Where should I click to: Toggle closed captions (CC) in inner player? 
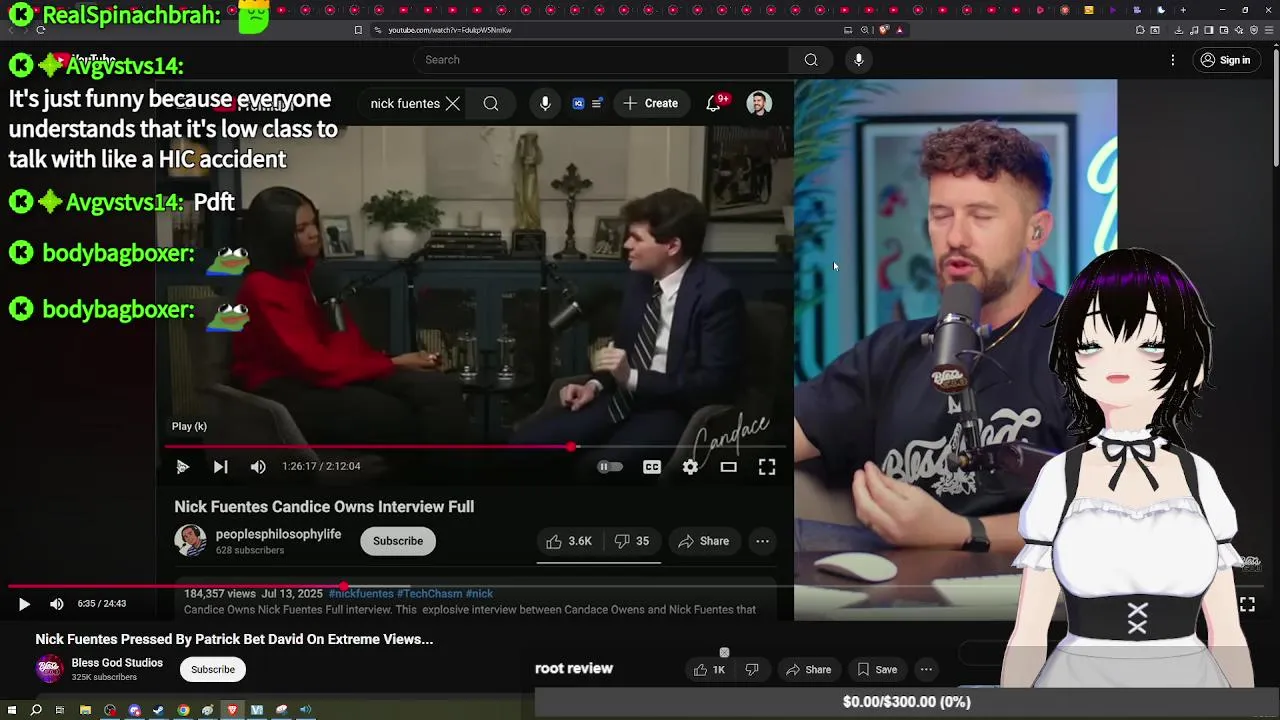point(652,467)
